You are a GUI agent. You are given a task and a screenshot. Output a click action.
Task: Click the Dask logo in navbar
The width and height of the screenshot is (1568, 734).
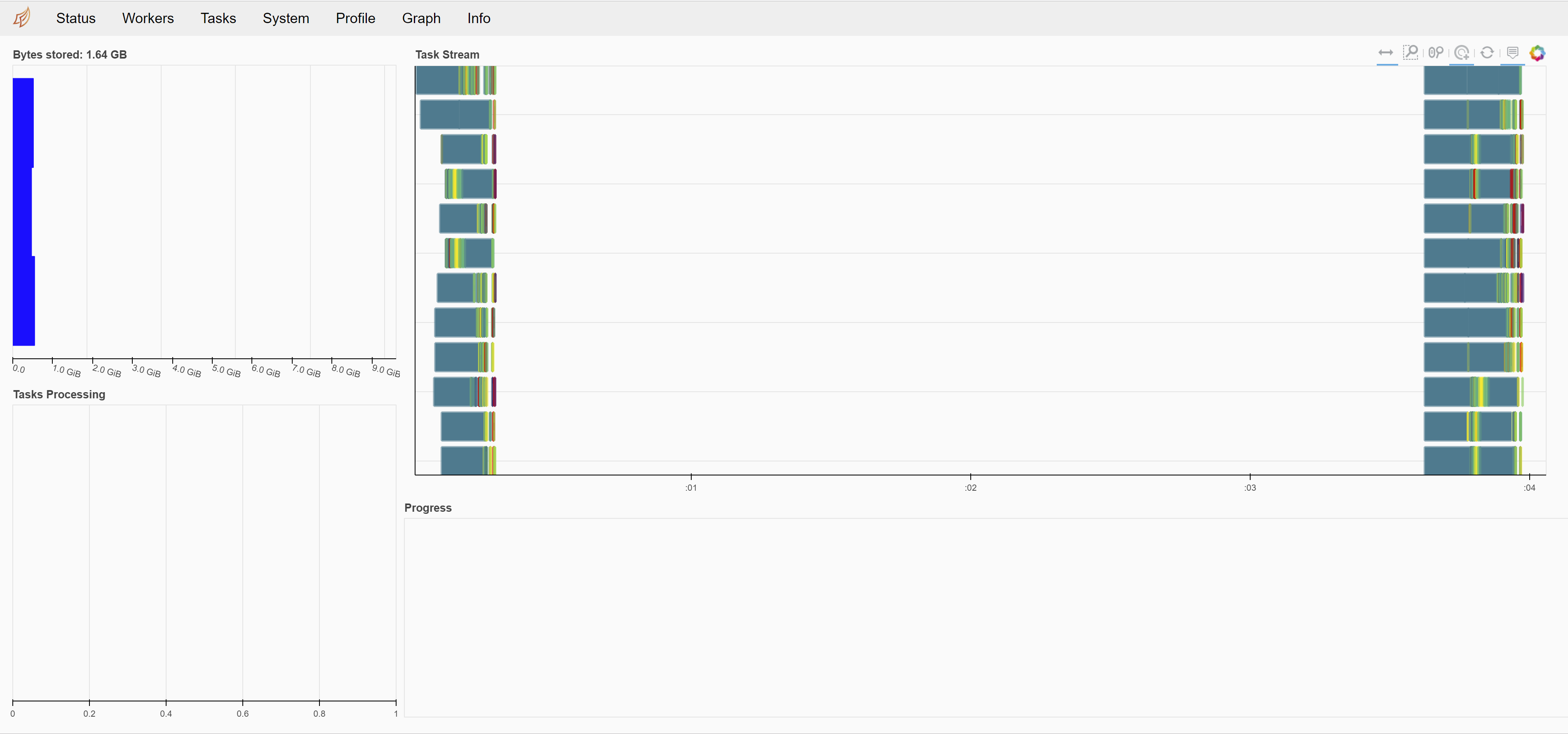point(22,18)
